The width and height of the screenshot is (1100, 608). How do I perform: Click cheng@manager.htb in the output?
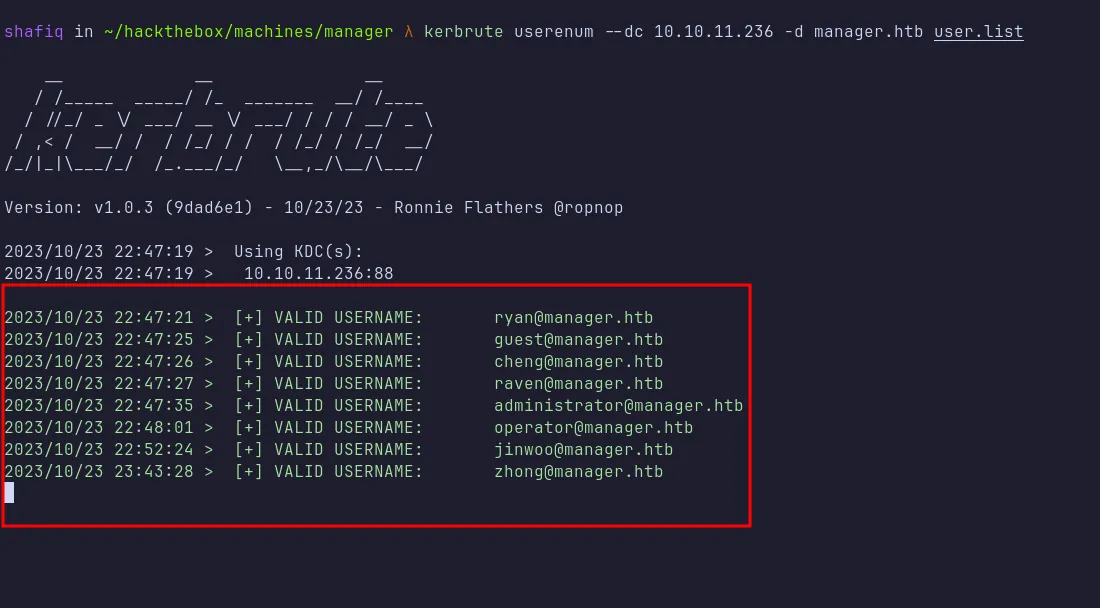coord(578,362)
